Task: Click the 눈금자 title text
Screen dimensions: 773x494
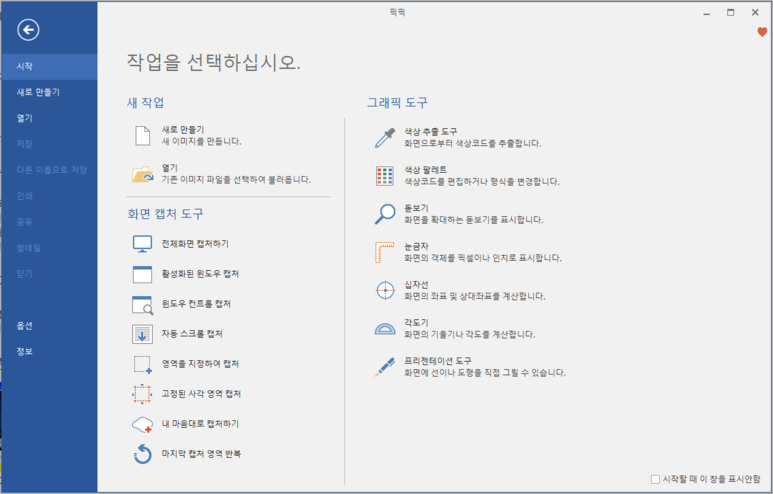Action: point(417,247)
